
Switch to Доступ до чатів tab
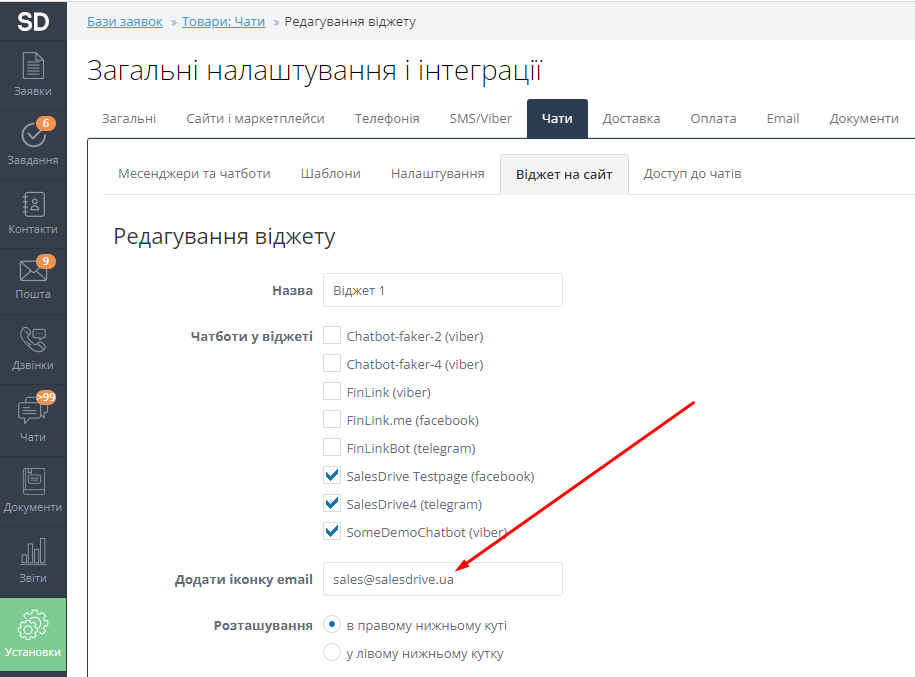point(692,173)
